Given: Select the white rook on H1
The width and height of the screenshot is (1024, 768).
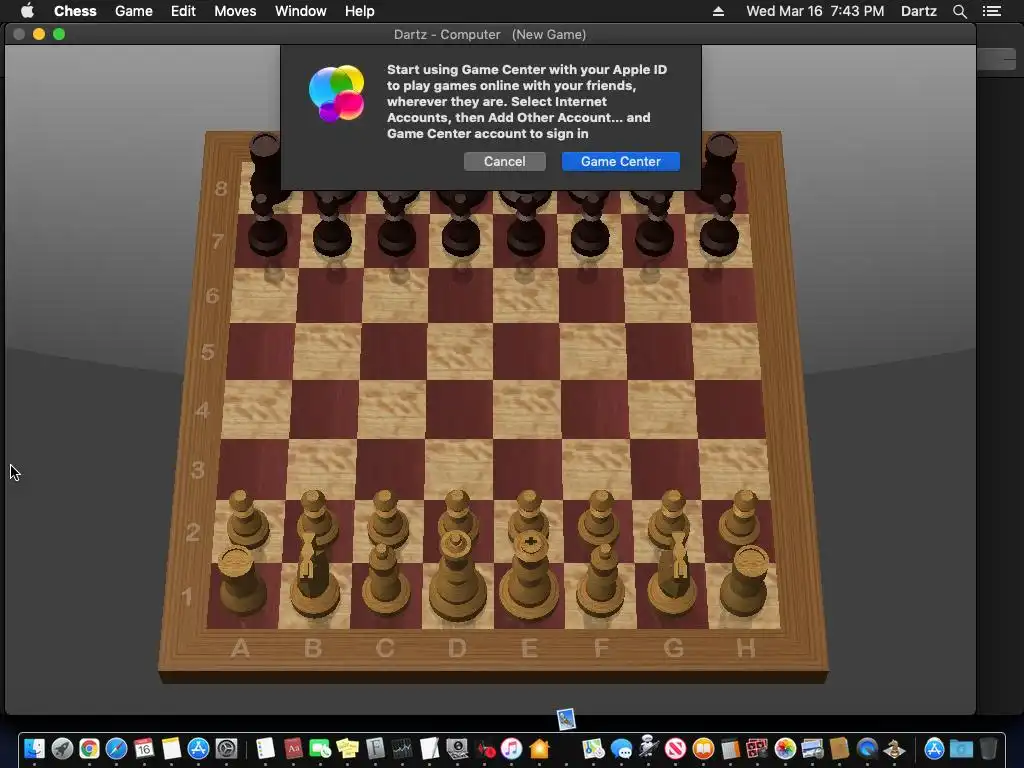Looking at the screenshot, I should (745, 581).
